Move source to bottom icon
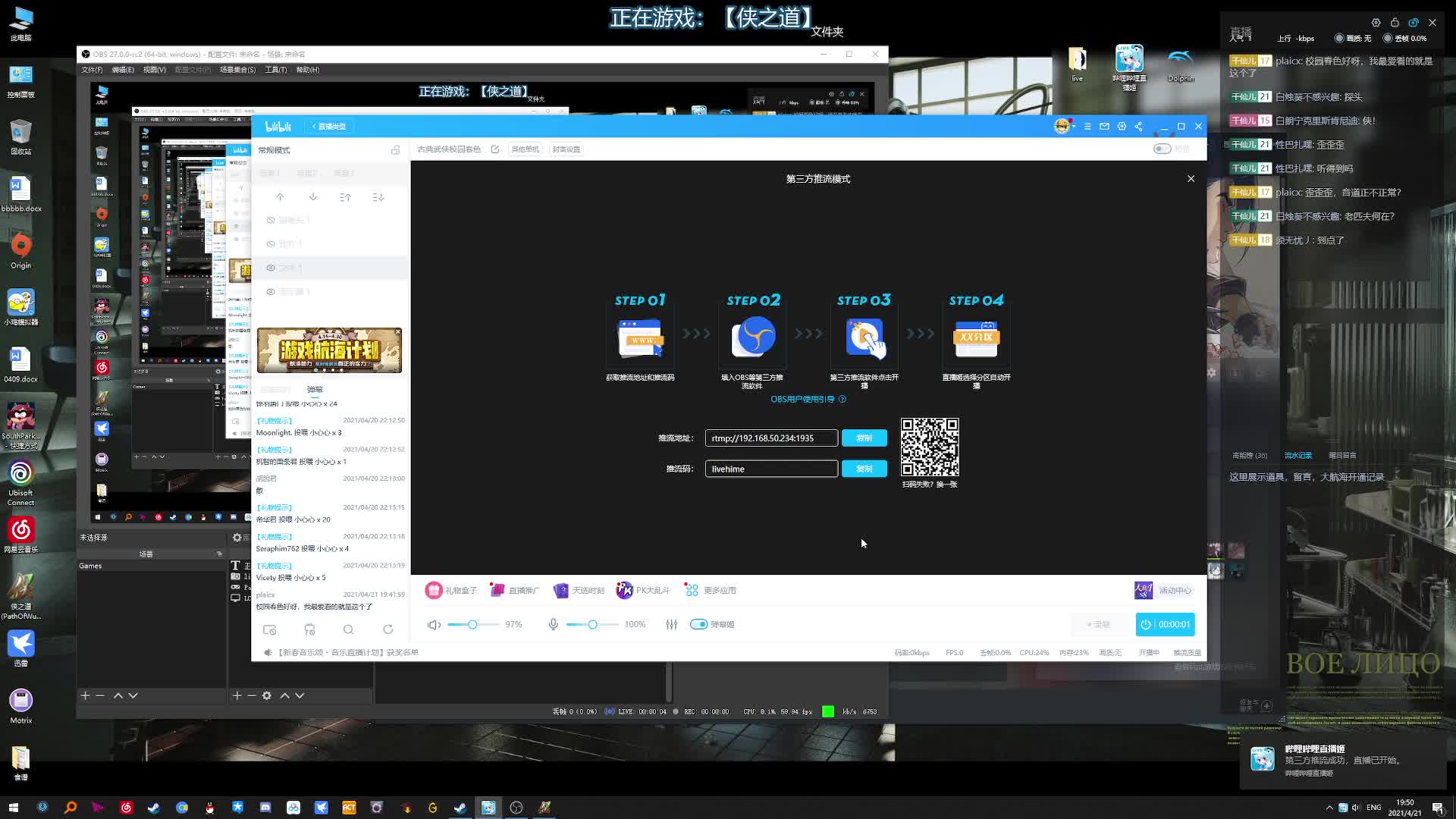The image size is (1456, 819). [x=378, y=197]
